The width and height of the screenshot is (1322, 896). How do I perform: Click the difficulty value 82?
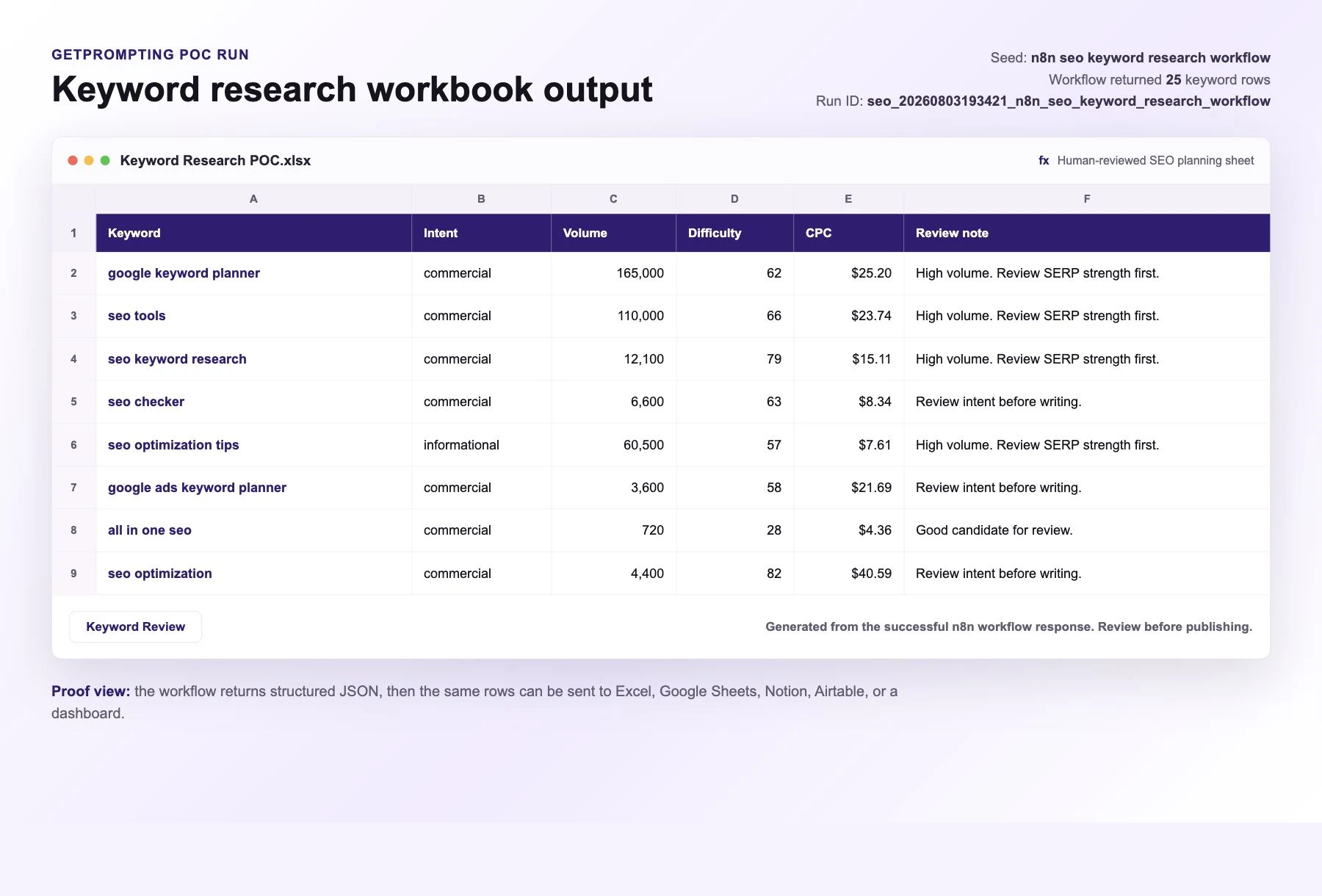tap(734, 574)
